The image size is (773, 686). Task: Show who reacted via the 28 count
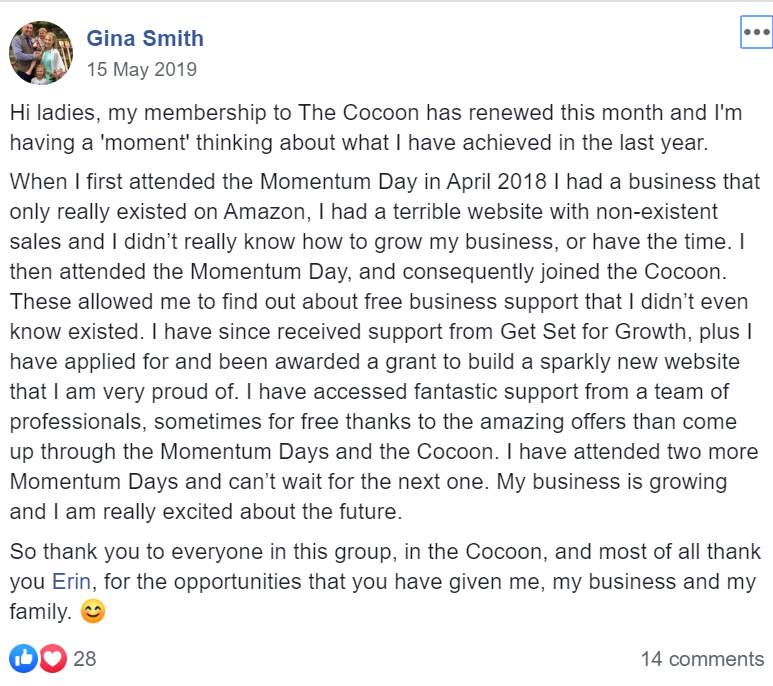point(85,659)
